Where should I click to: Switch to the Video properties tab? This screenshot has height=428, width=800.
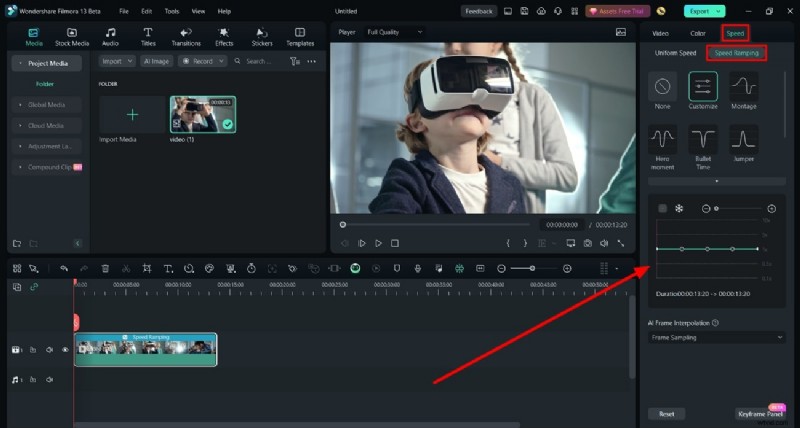660,33
